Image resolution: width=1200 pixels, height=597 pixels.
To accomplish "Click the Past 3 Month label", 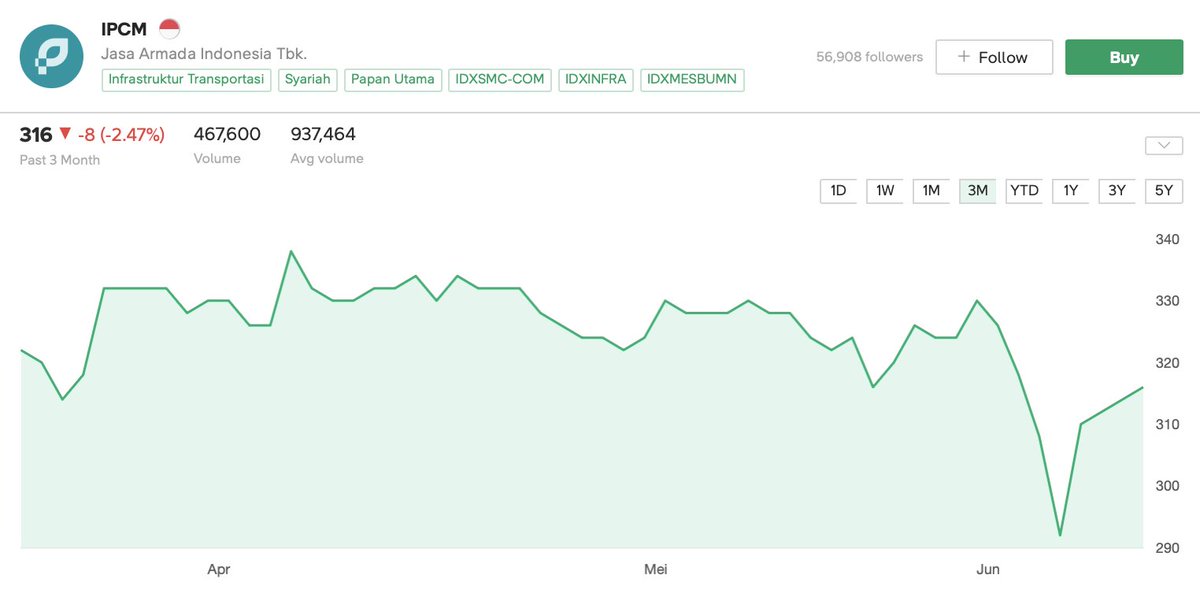I will (60, 160).
